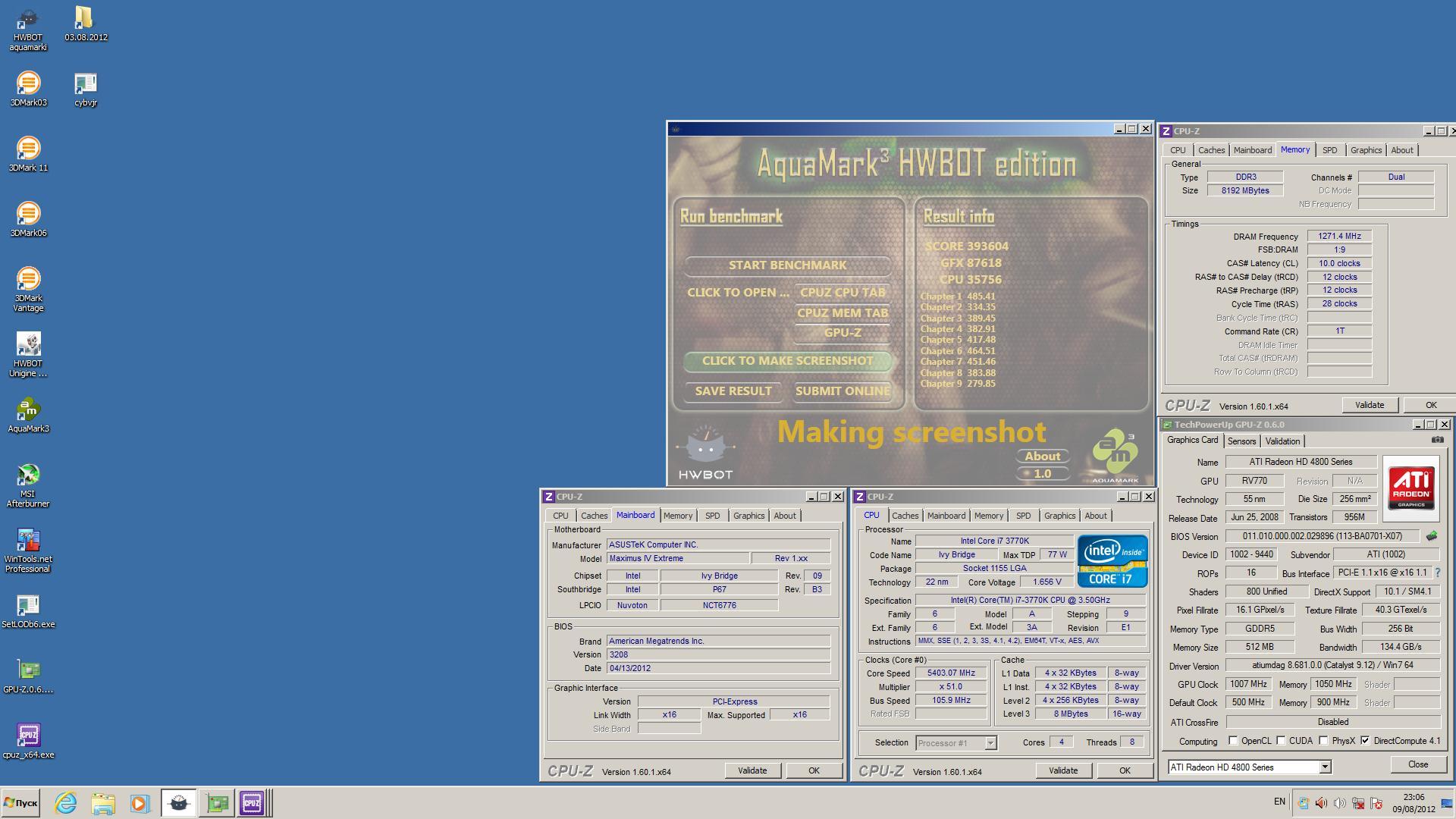Click Validate in processor CPU-Z window
This screenshot has height=819, width=1456.
pyautogui.click(x=1063, y=770)
